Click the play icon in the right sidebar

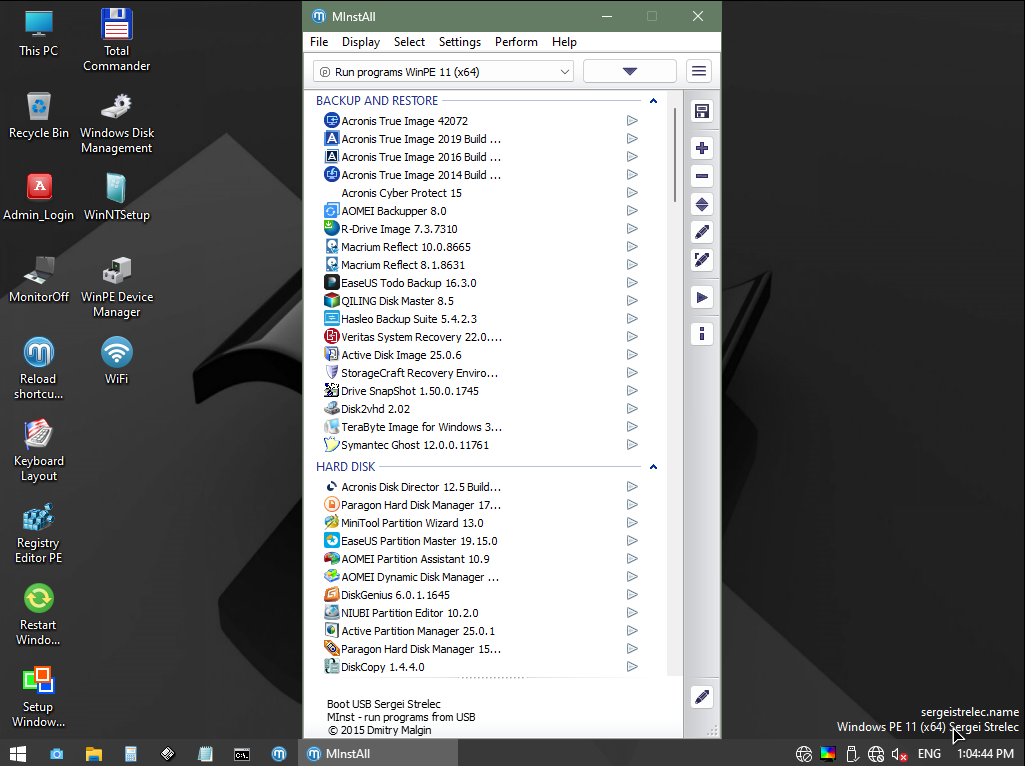pyautogui.click(x=702, y=297)
